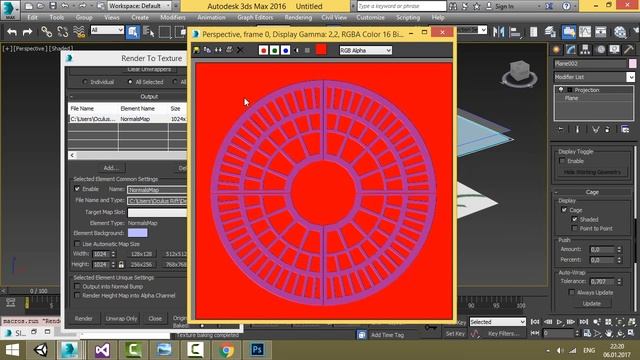Image resolution: width=640 pixels, height=360 pixels.
Task: Open the Graph Editors menu
Action: (x=255, y=18)
